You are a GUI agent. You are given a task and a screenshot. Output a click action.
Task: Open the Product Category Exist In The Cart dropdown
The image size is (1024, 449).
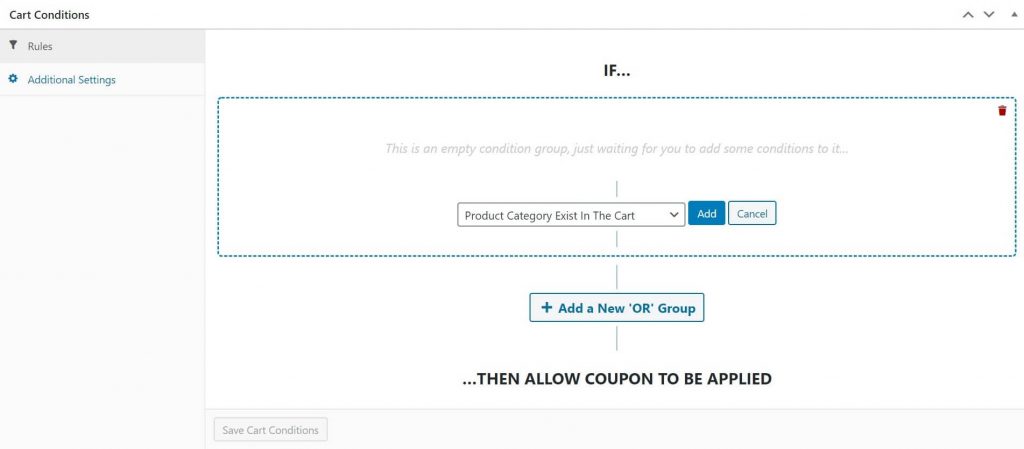571,215
